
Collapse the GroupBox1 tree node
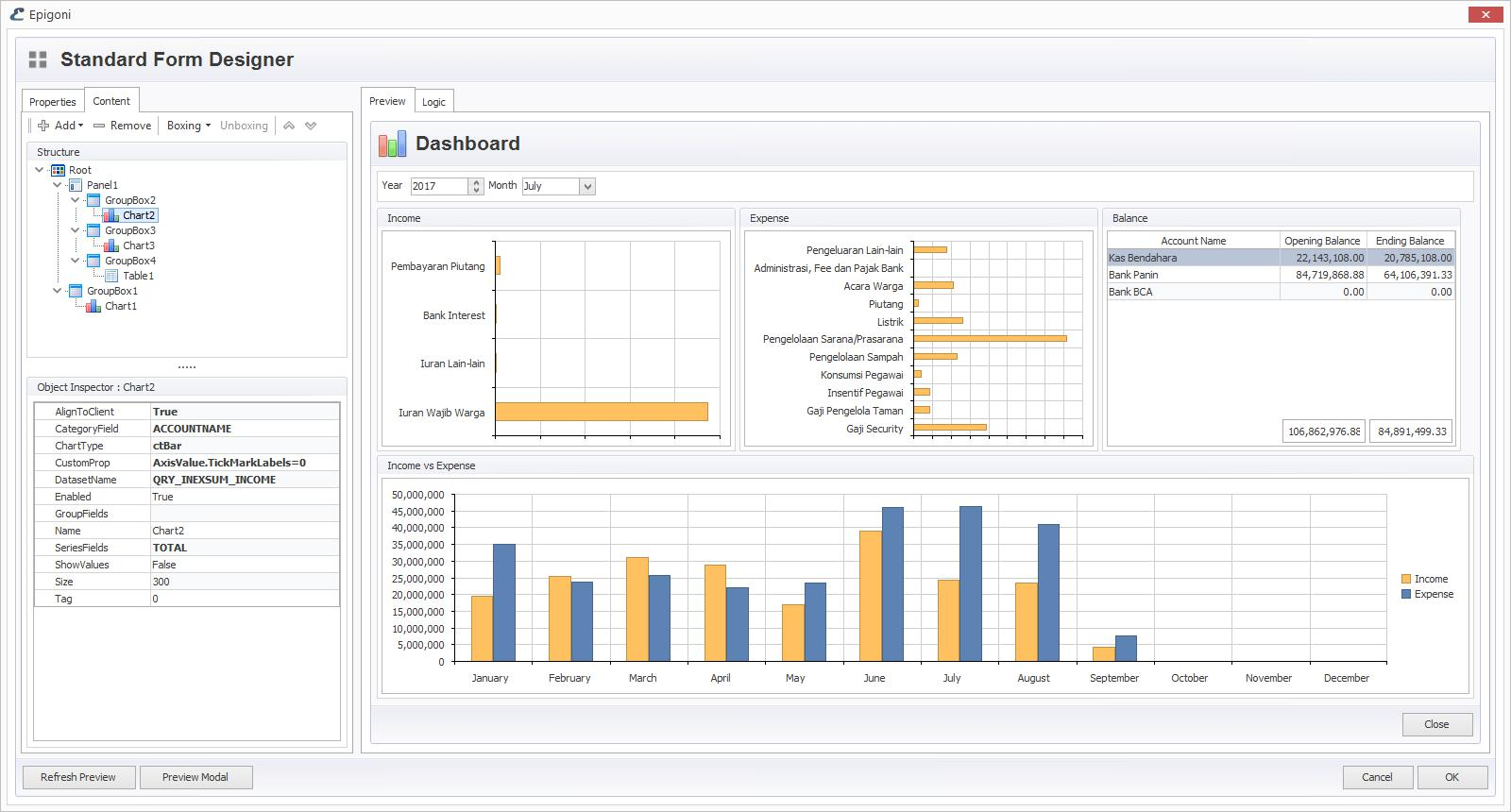tap(58, 291)
